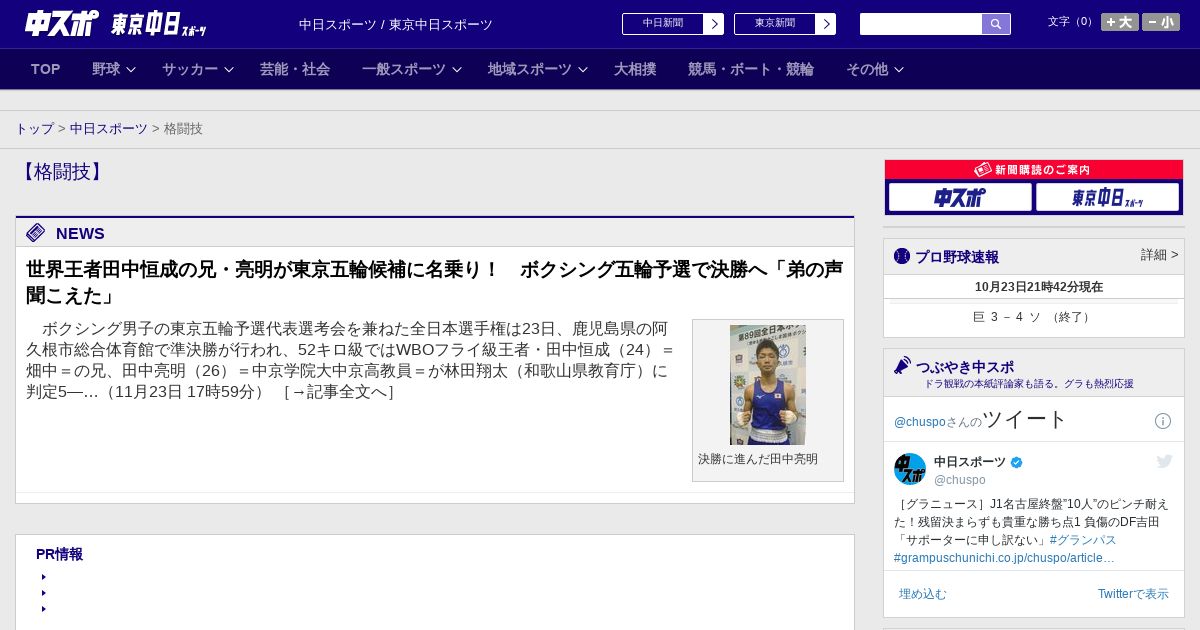Expand the 地域スポーツ chevron

click(583, 69)
